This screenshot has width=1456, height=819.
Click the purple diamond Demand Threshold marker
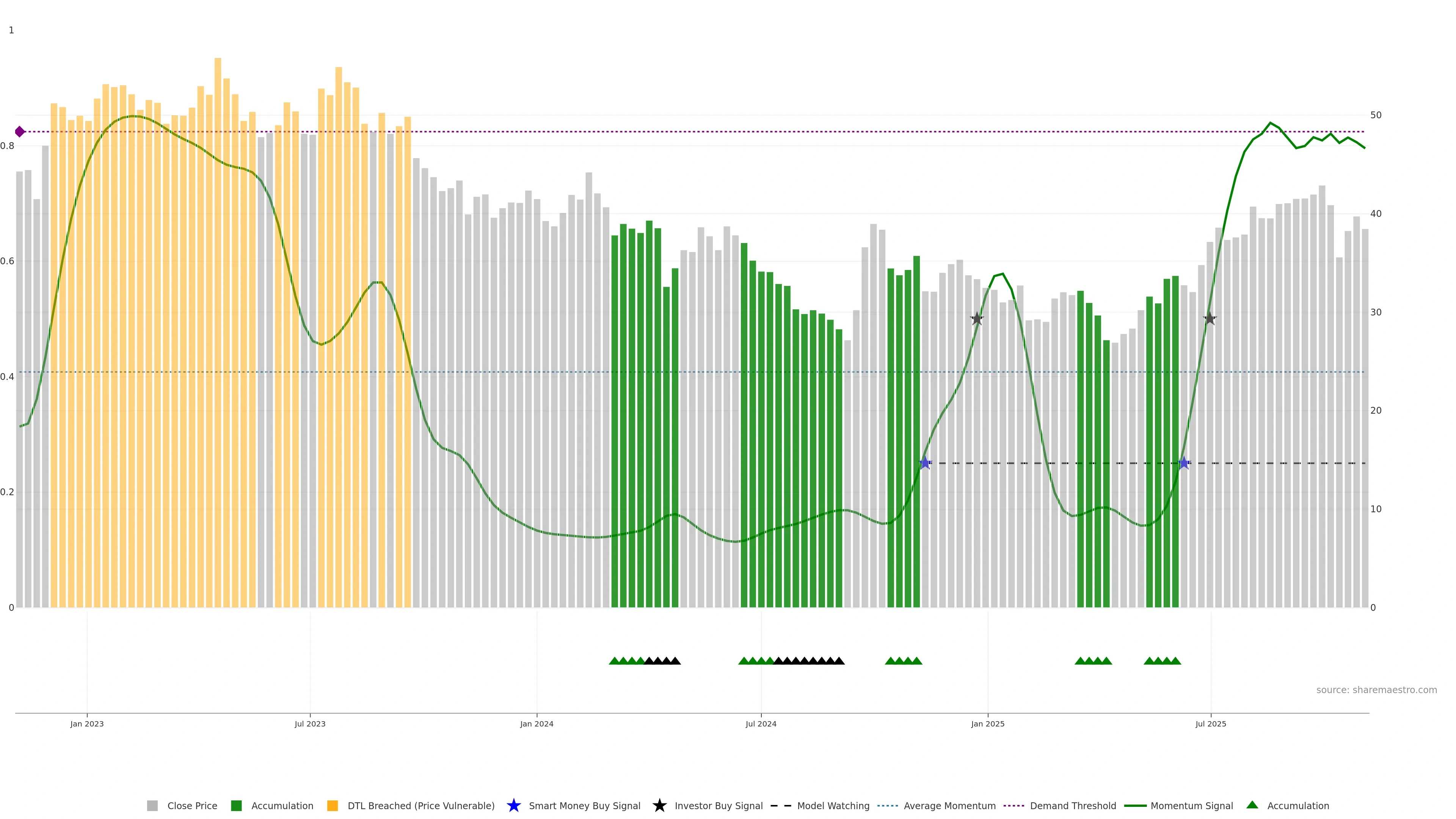(x=20, y=132)
